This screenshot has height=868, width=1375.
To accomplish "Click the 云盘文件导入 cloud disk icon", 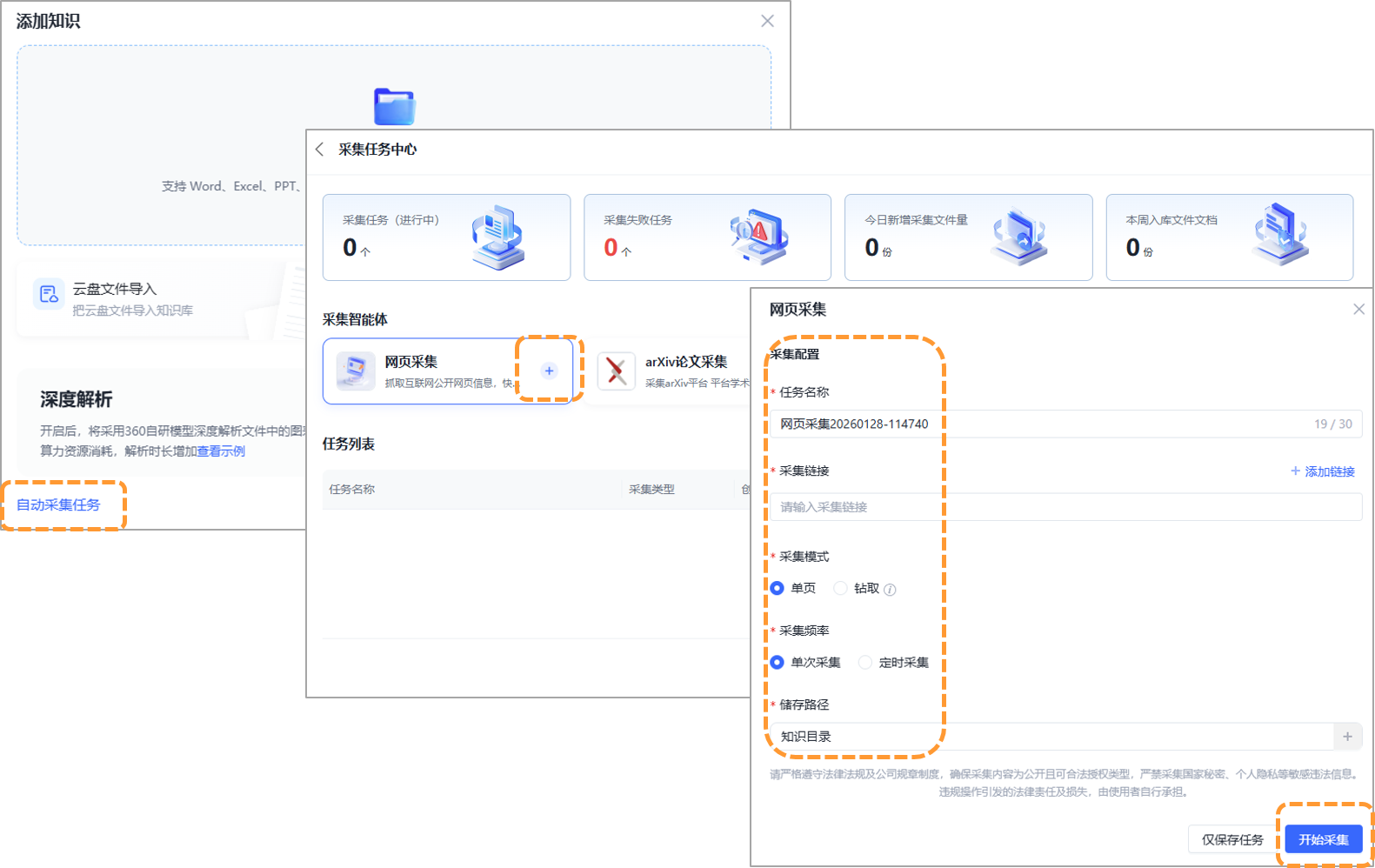I will coord(49,294).
